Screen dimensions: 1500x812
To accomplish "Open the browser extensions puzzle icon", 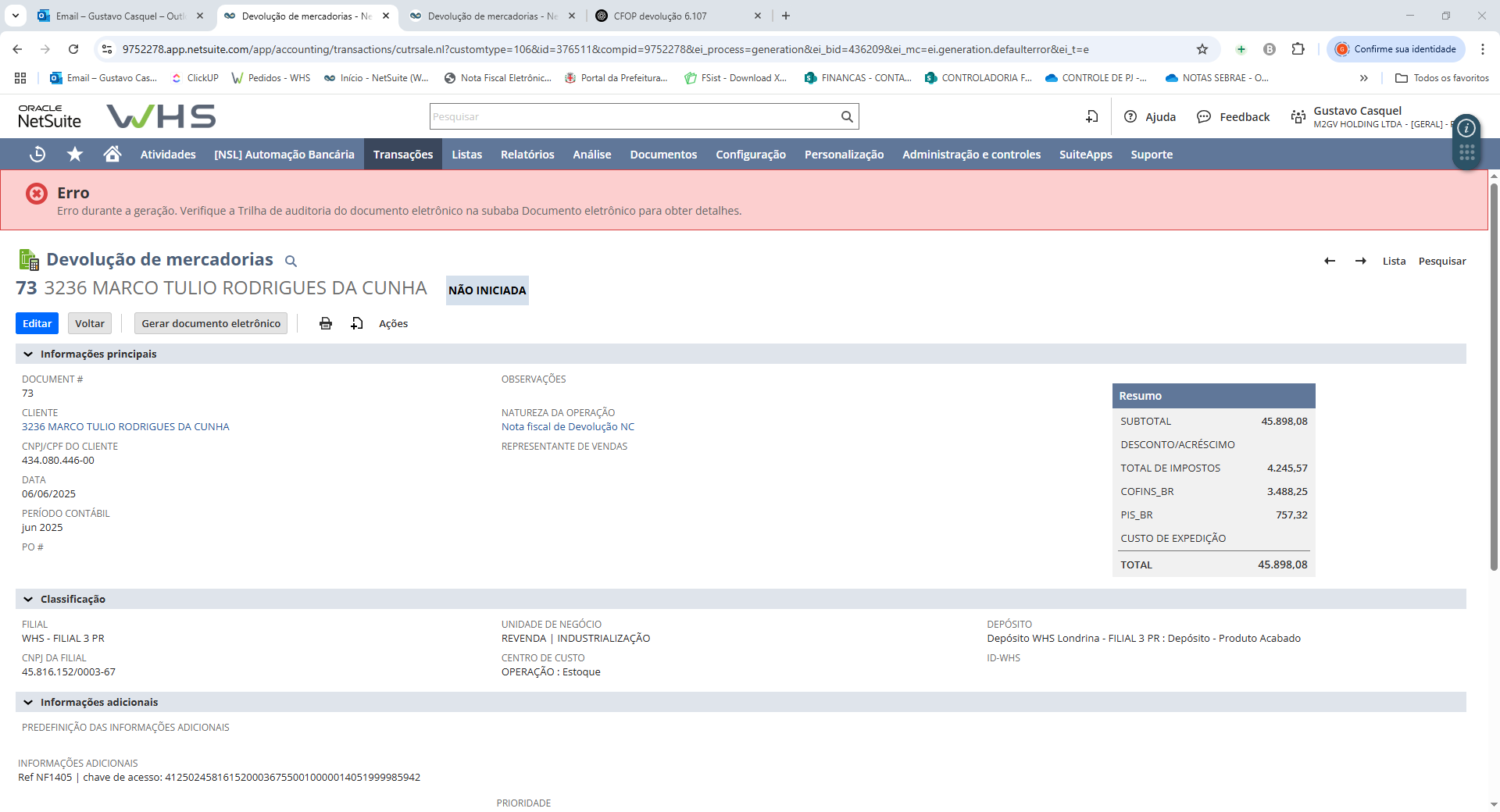I will 1298,49.
